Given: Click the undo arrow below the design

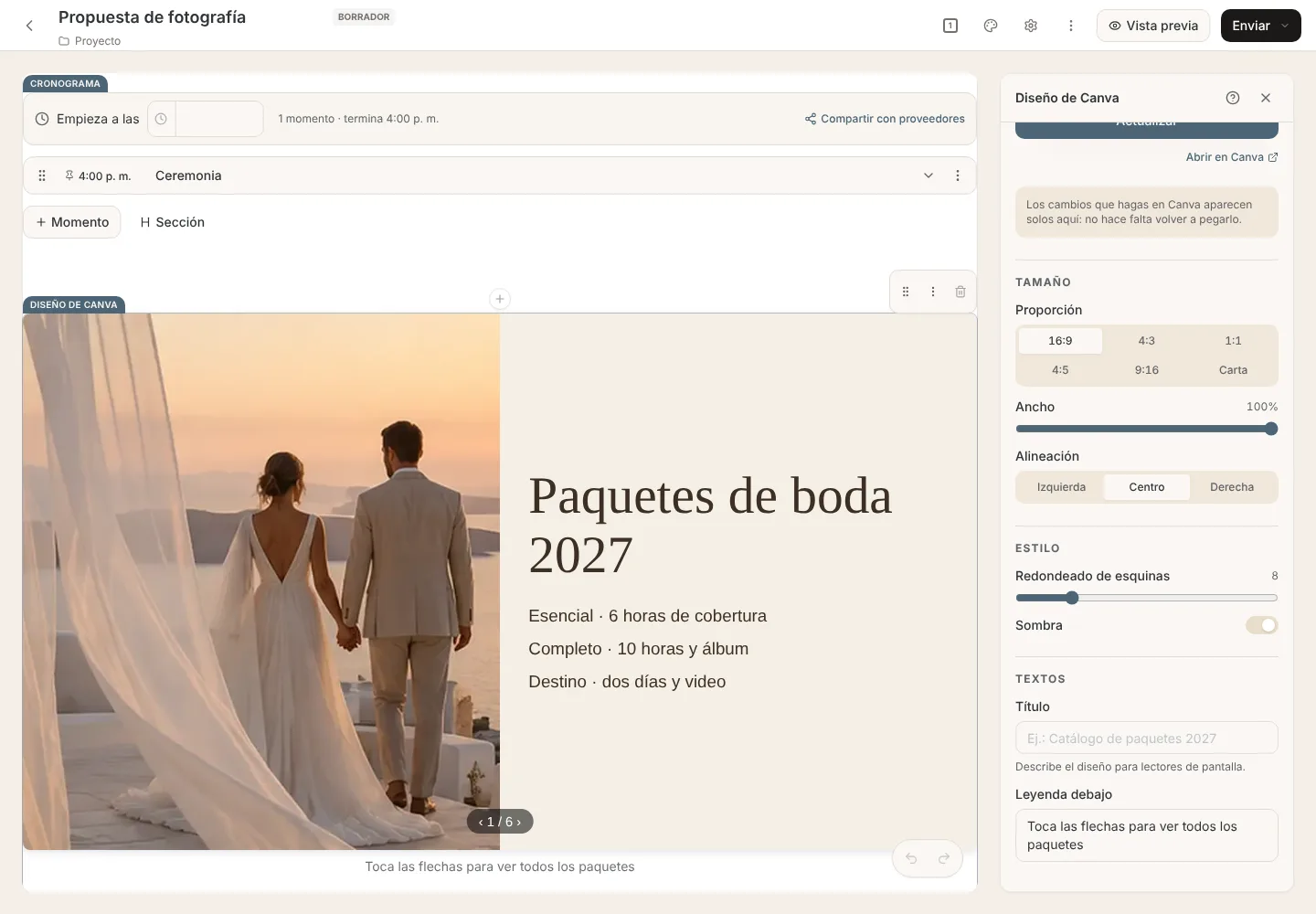Looking at the screenshot, I should (911, 858).
